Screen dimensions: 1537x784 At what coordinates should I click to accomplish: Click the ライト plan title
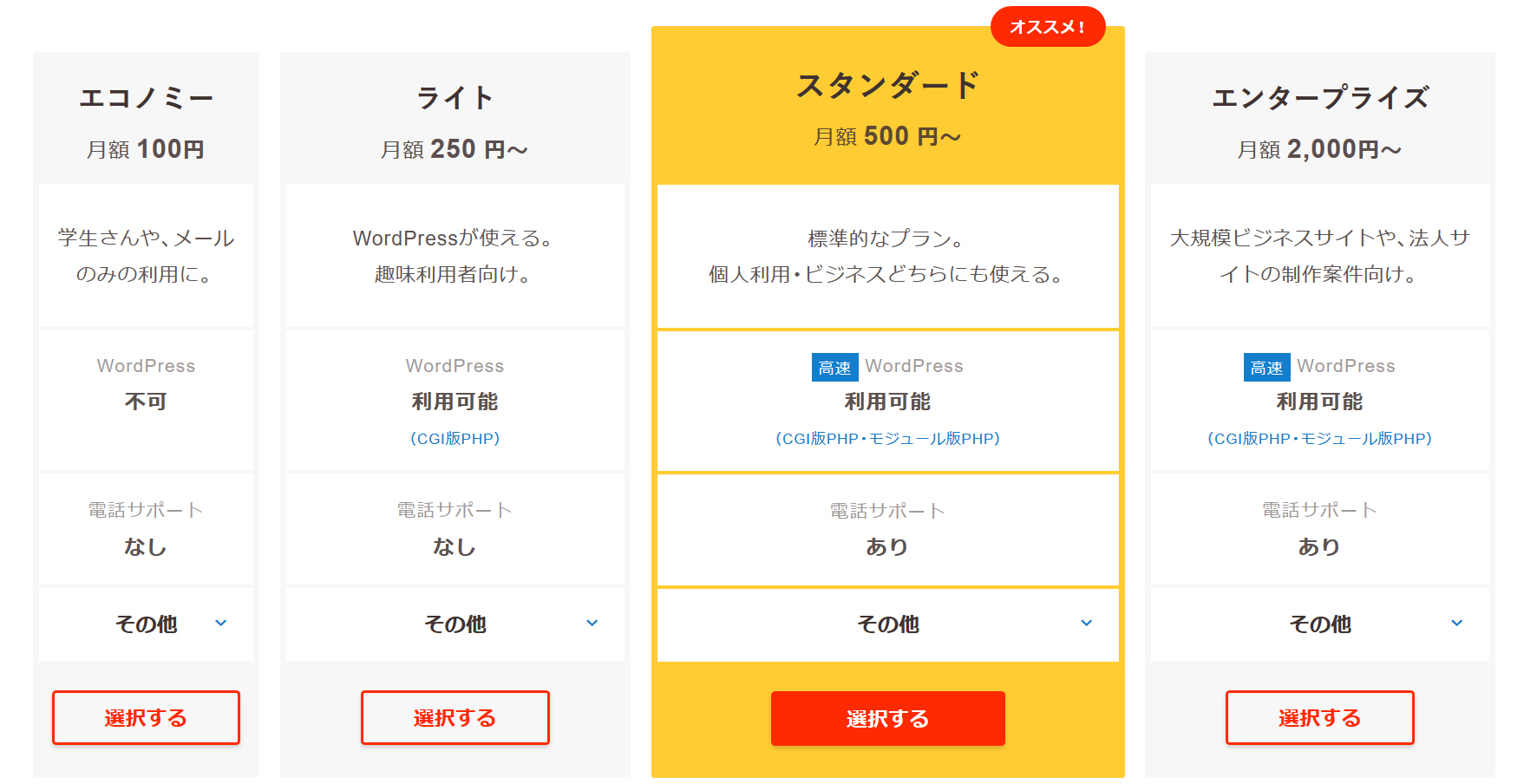pyautogui.click(x=455, y=98)
